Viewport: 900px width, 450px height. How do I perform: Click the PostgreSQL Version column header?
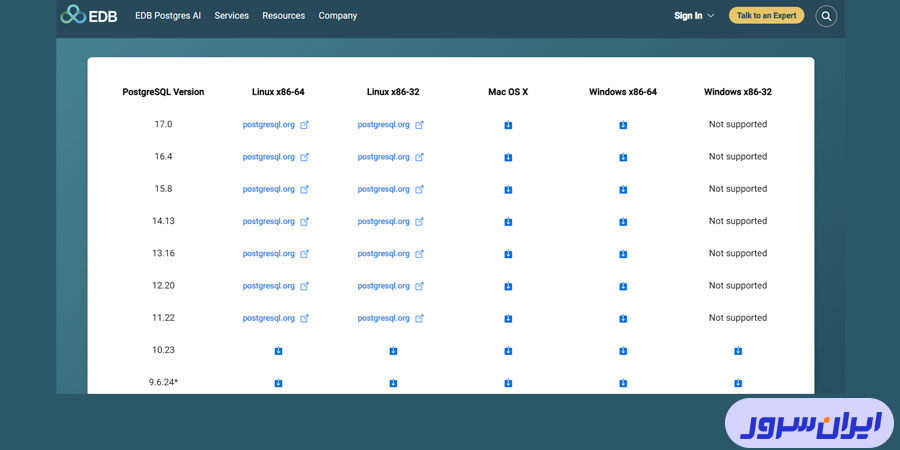click(164, 92)
